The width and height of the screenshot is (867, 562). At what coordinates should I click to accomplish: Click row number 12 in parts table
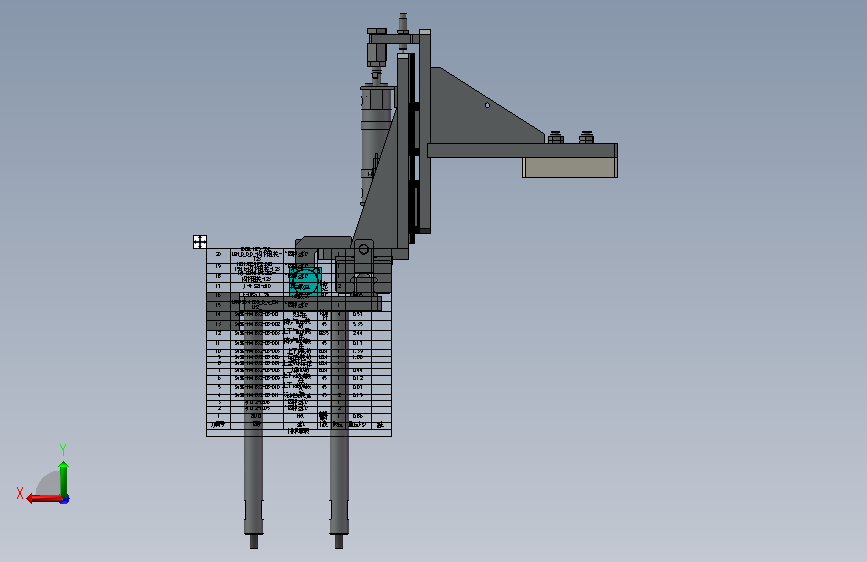click(x=218, y=334)
